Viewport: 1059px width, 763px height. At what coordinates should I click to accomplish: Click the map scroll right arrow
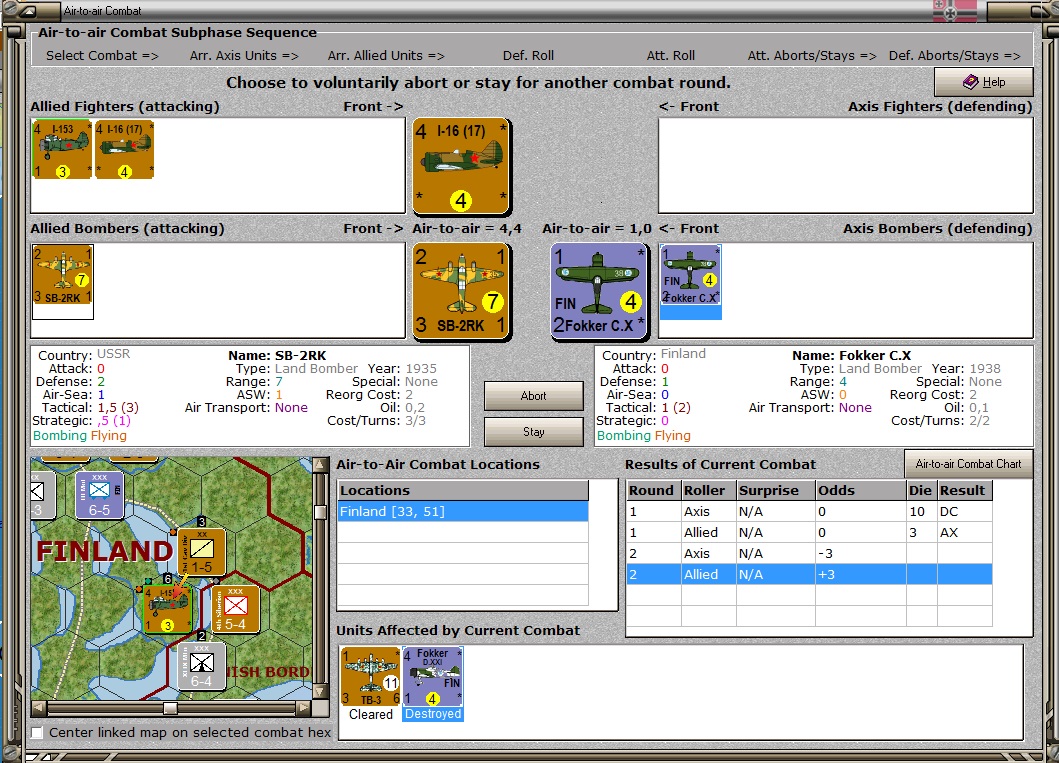tap(303, 708)
